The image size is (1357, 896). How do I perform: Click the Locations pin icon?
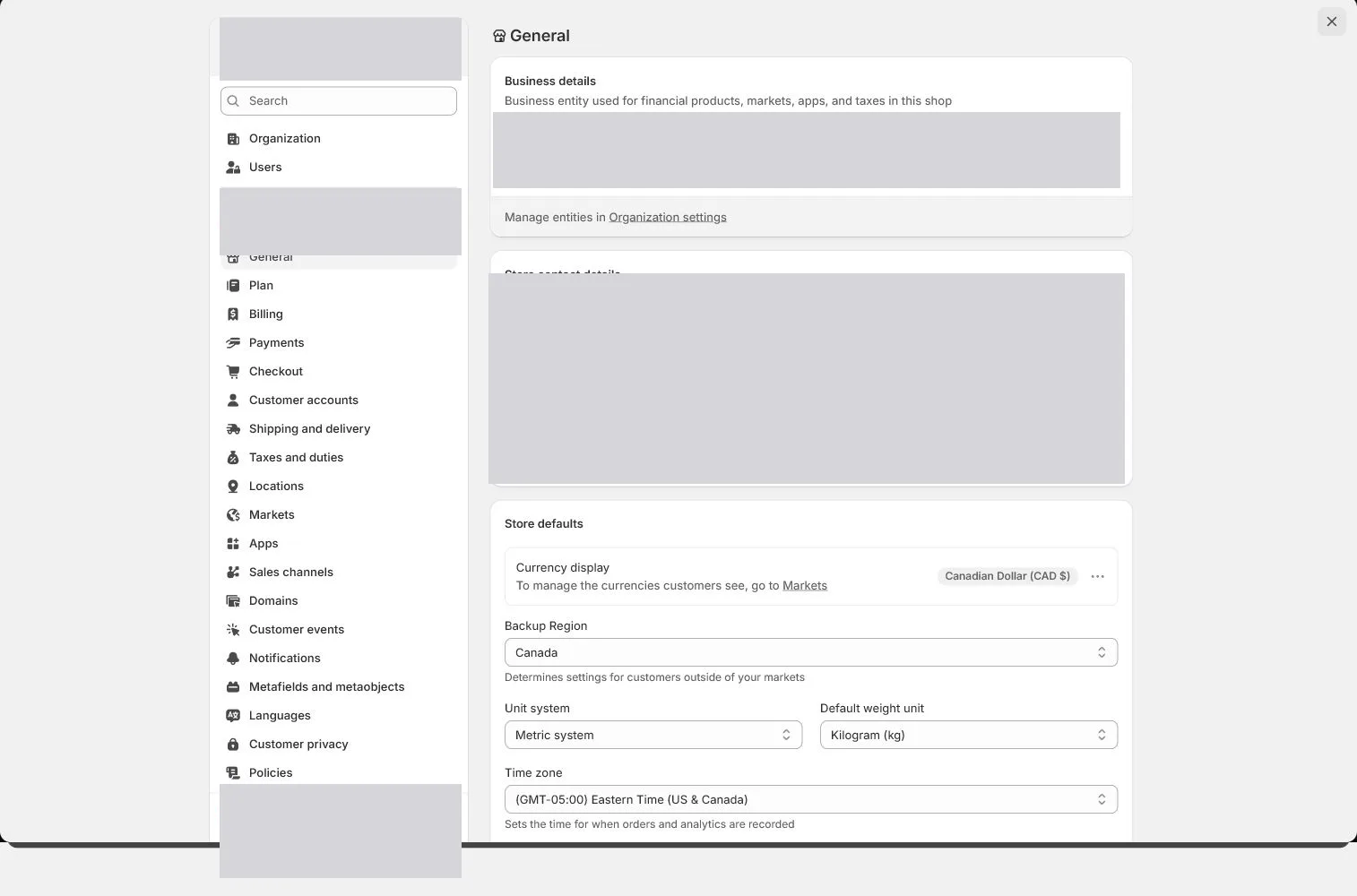[233, 487]
